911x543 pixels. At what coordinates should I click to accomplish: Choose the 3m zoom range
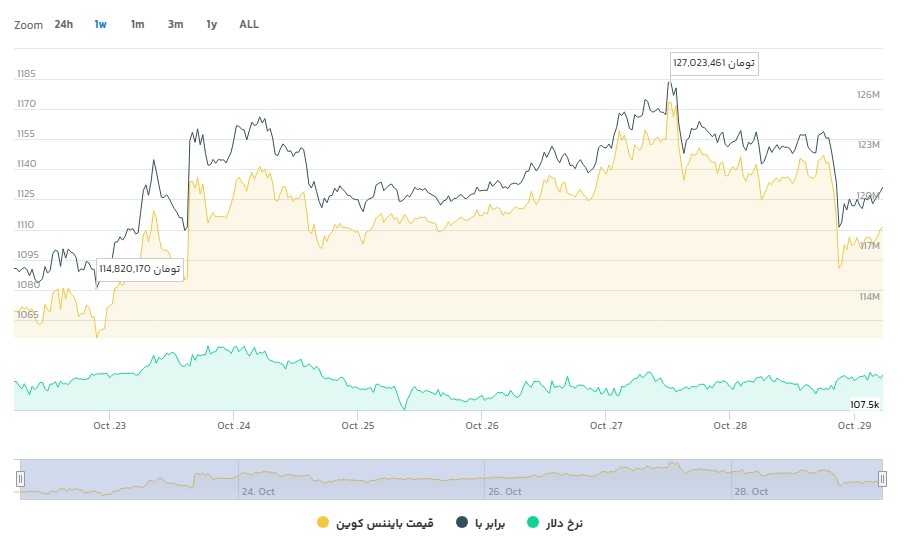click(x=175, y=24)
